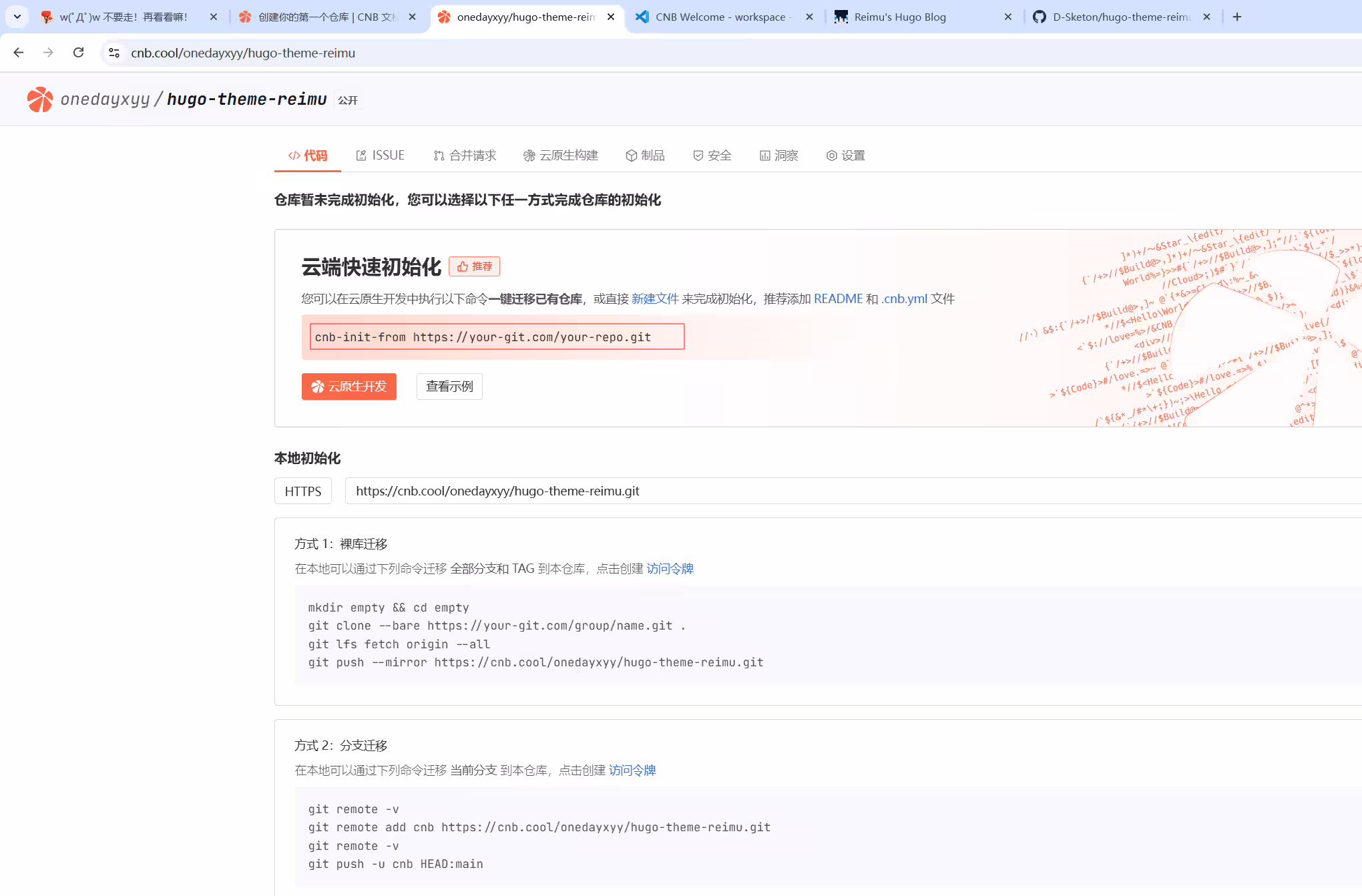The width and height of the screenshot is (1362, 896).
Task: Follow 访问令牌 link under 方式 2 分支迁移
Action: 632,770
